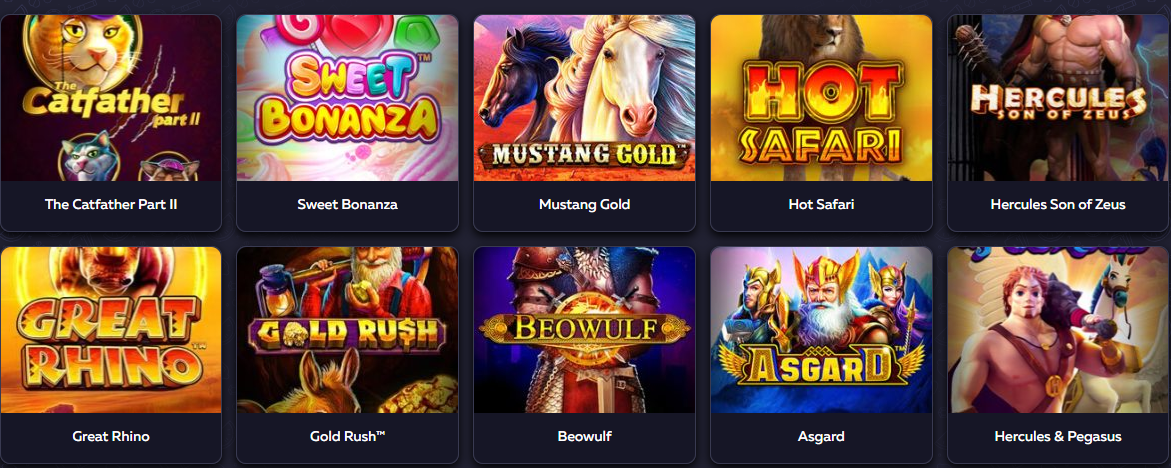Click the Asgard gods game image
This screenshot has width=1171, height=468.
(x=821, y=330)
